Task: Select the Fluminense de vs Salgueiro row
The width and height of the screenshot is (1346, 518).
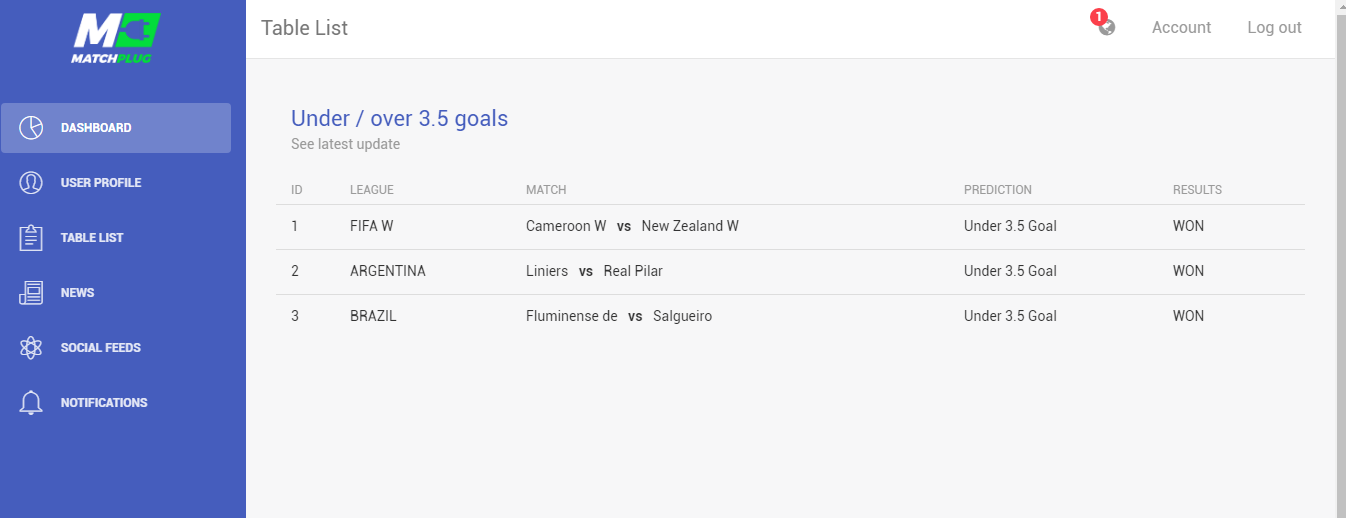Action: coord(619,317)
